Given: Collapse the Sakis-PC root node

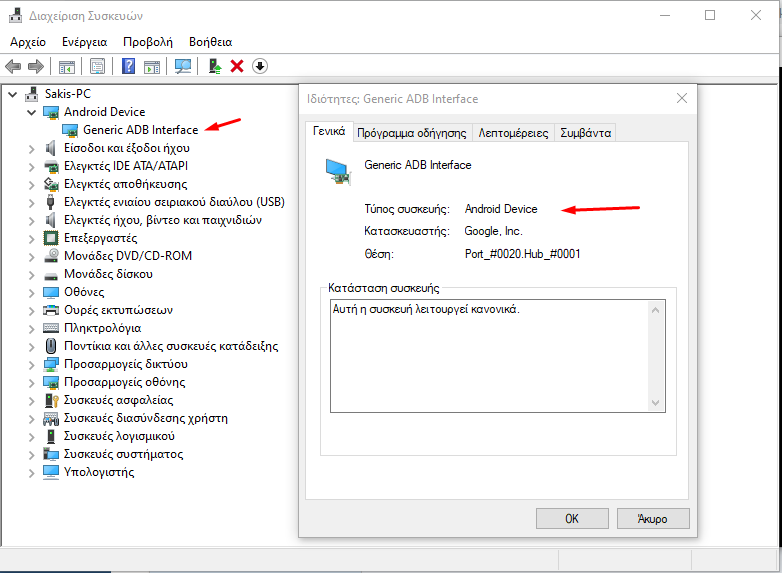Looking at the screenshot, I should point(12,94).
